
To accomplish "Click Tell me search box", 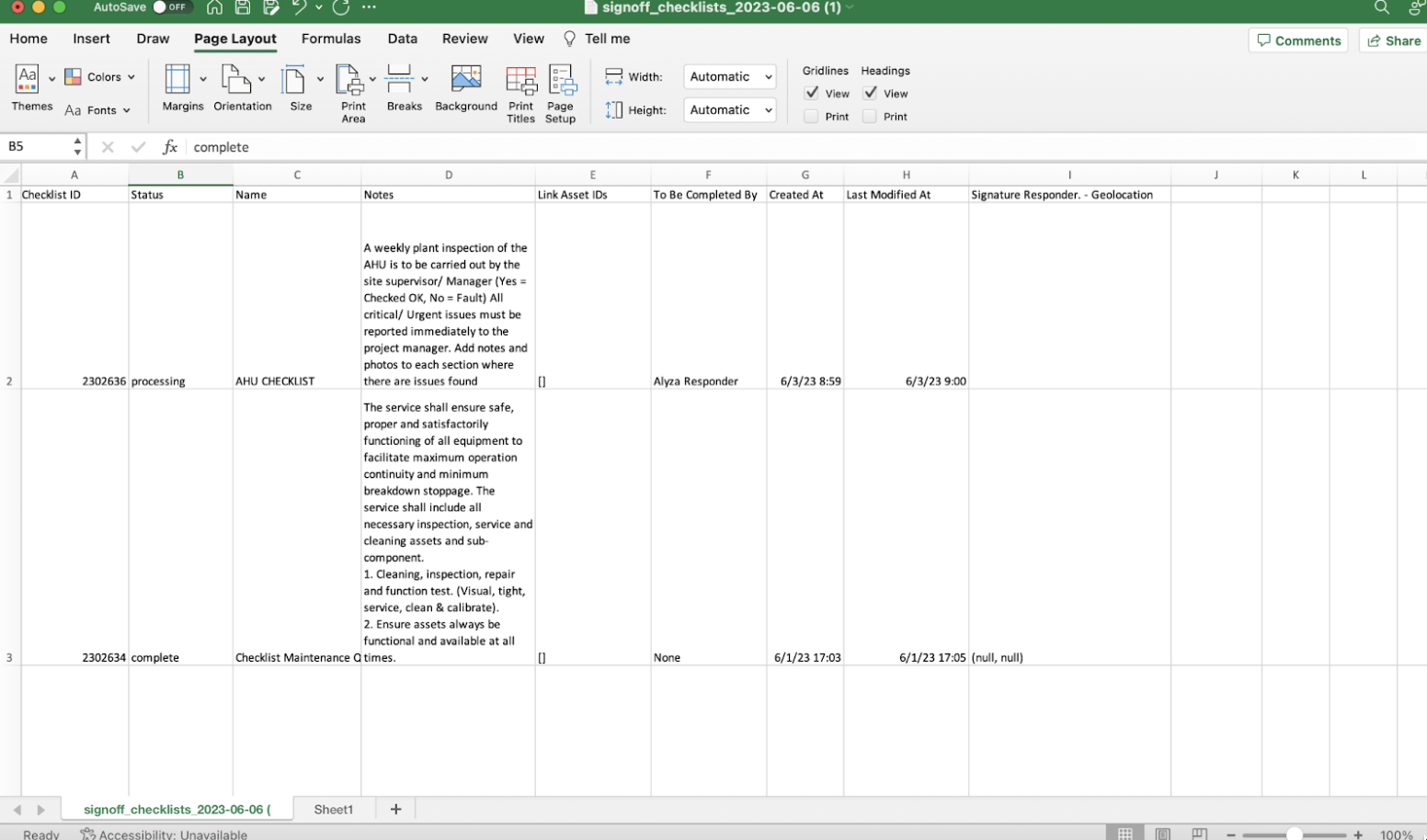I will click(598, 39).
